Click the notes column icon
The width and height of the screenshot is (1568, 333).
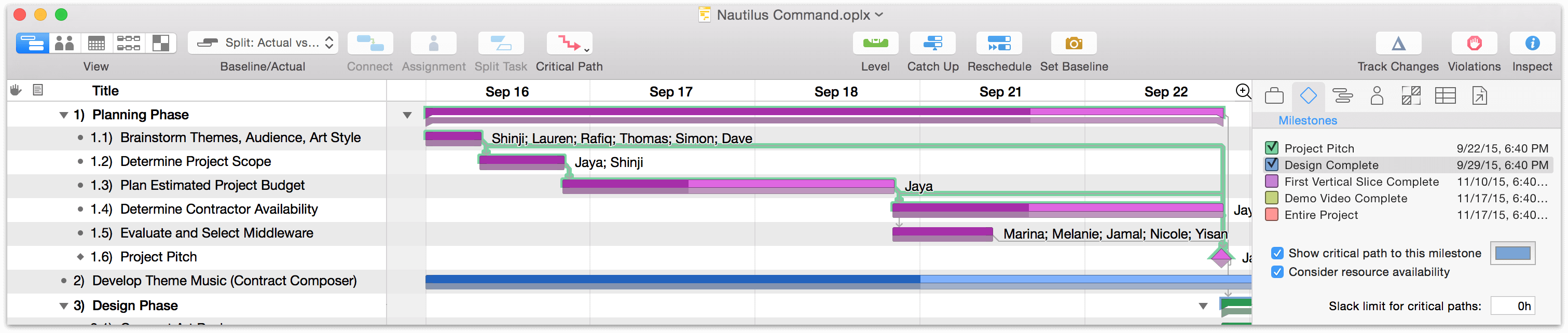pyautogui.click(x=38, y=90)
